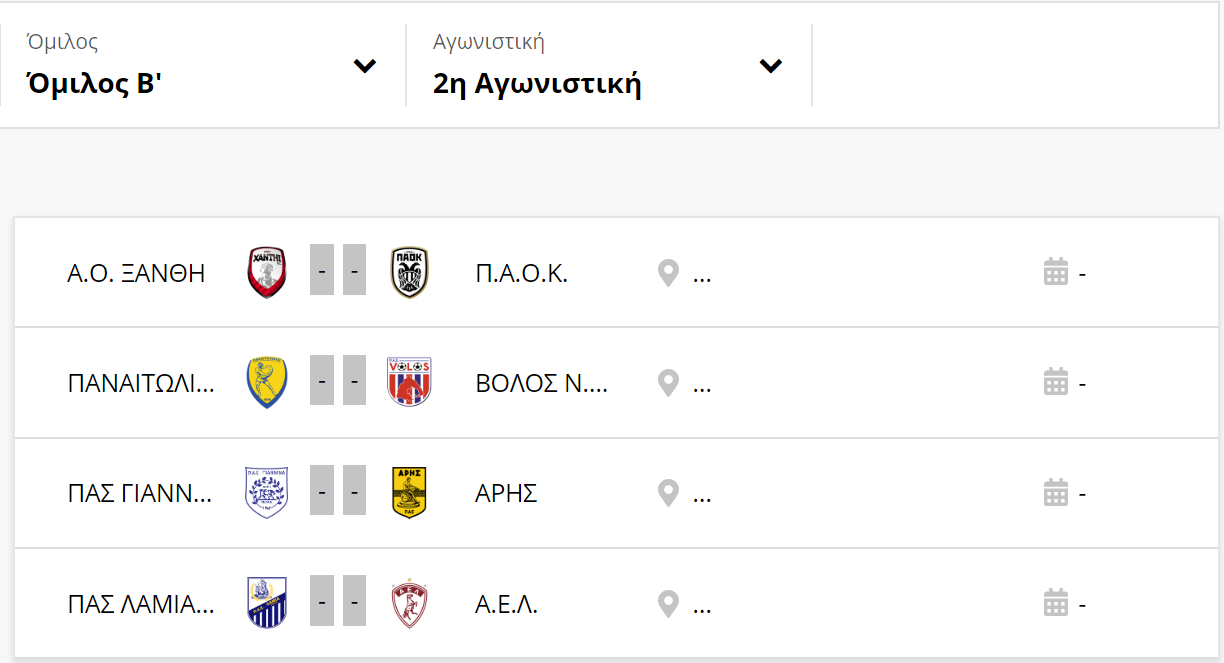Viewport: 1224px width, 663px height.
Task: Click the ΑΡΗΣ yellow crest
Action: point(409,493)
